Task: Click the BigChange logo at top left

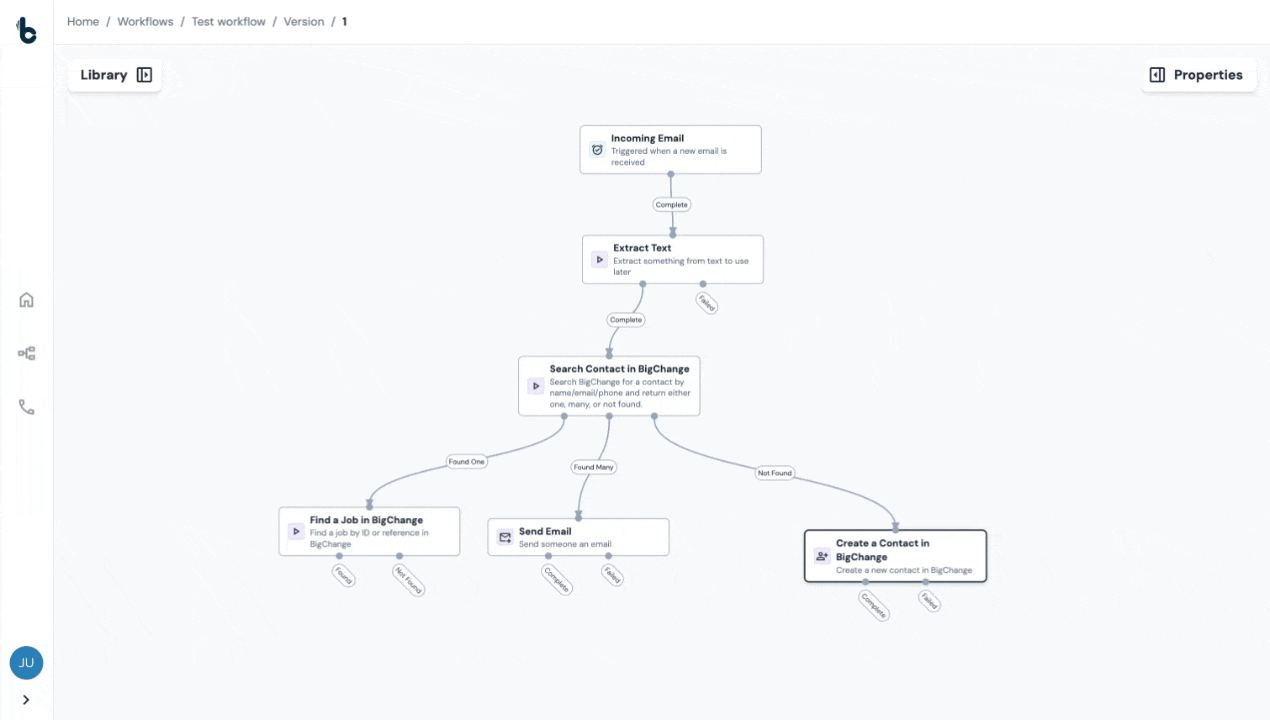Action: [26, 30]
